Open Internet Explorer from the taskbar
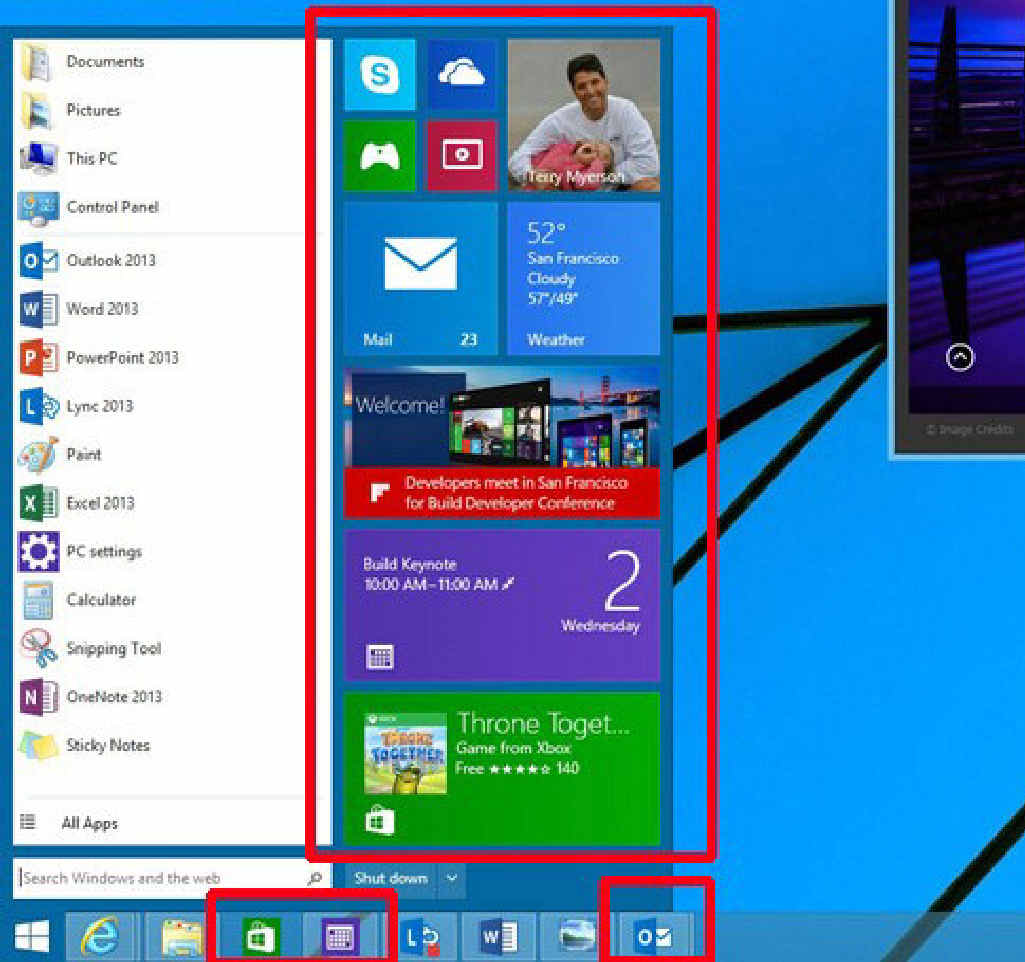This screenshot has height=962, width=1025. click(x=100, y=937)
